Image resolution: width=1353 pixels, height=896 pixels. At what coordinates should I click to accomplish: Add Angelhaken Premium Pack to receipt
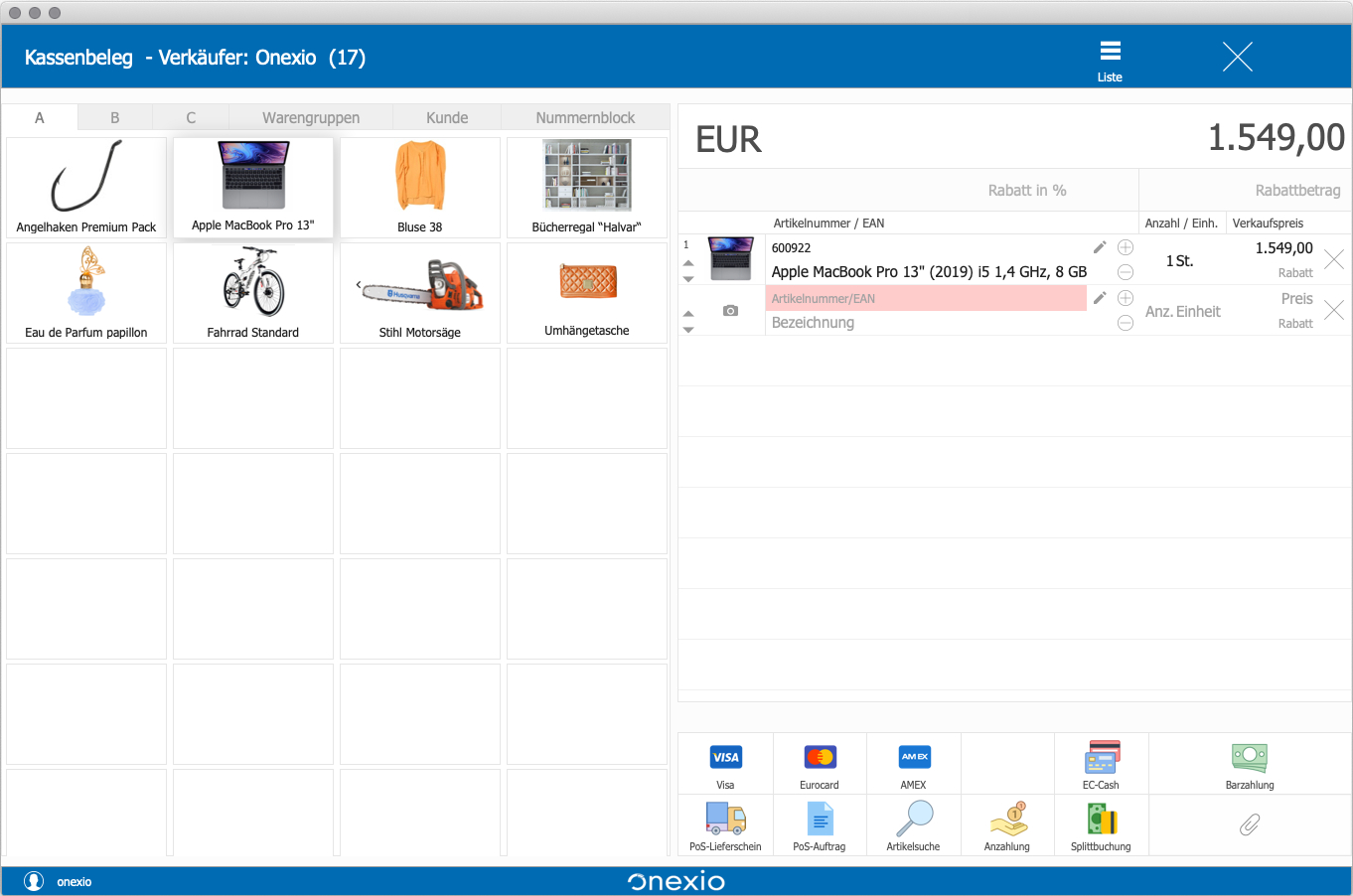(86, 188)
